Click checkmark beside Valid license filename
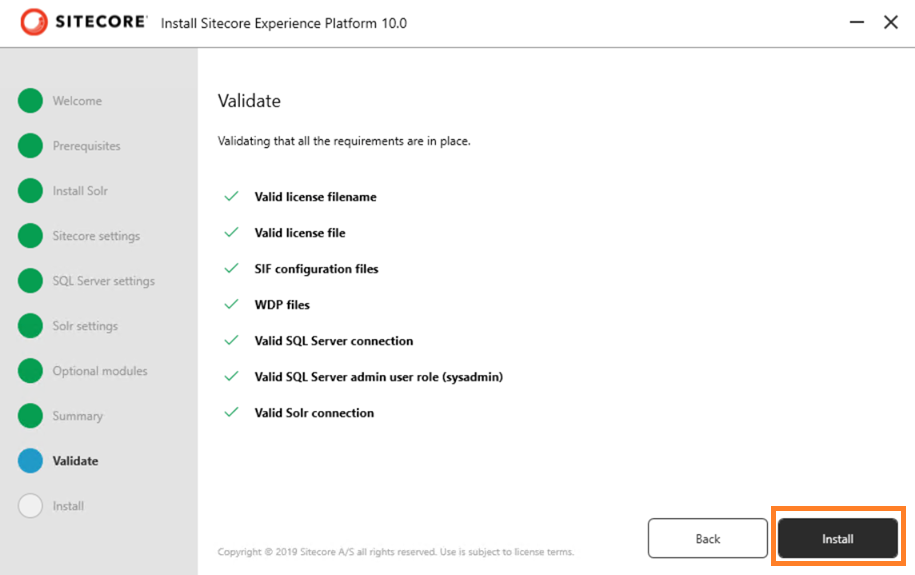The width and height of the screenshot is (915, 575). tap(232, 196)
